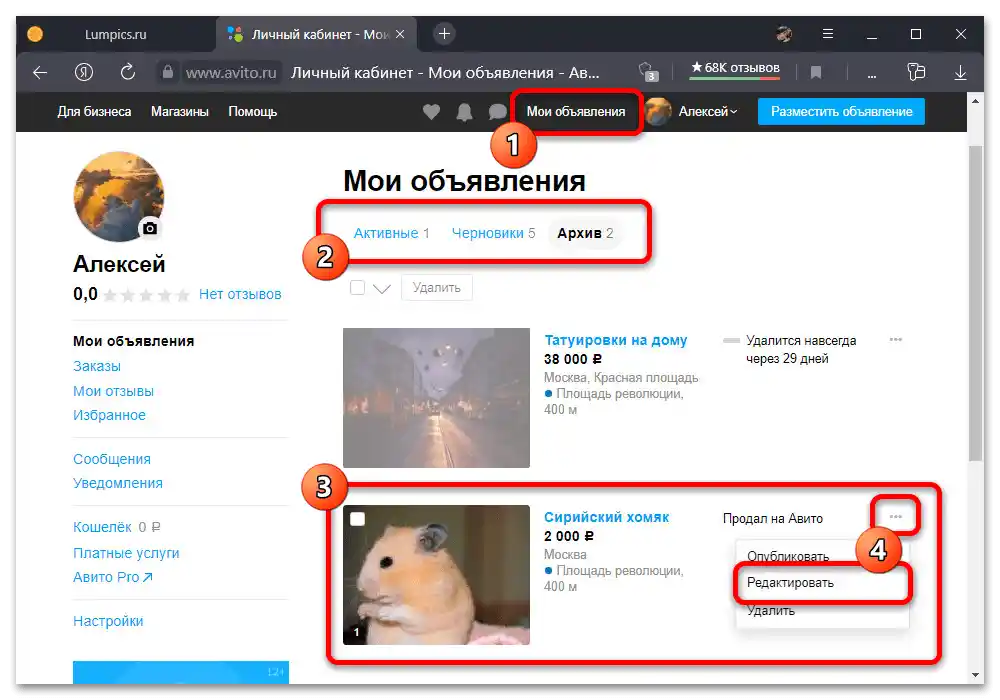Go back with the browser back arrow
Screen dimensions: 1000x700
coord(40,73)
